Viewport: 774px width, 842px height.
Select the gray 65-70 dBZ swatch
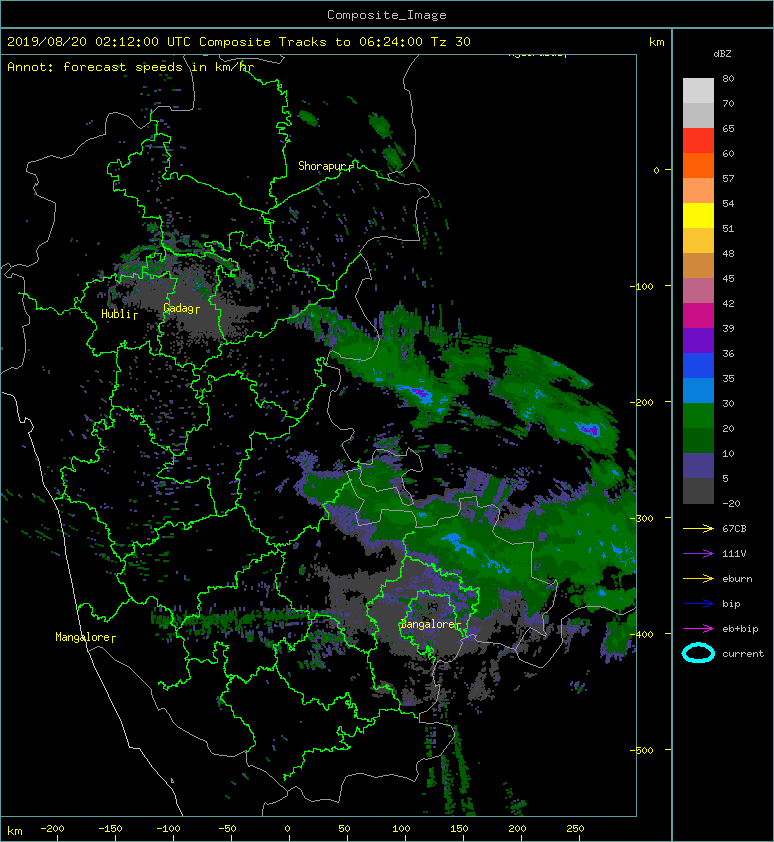click(x=698, y=115)
